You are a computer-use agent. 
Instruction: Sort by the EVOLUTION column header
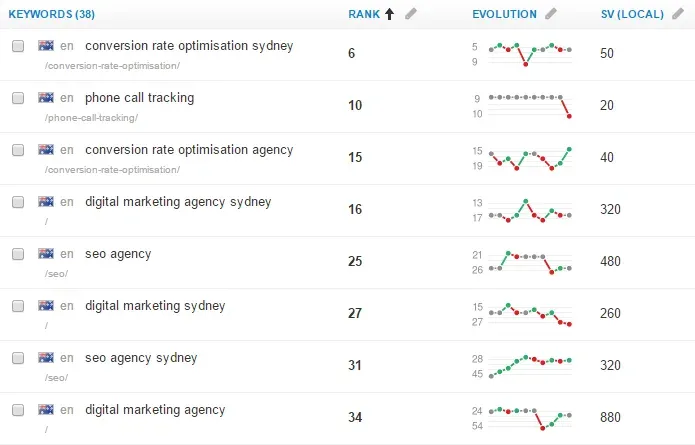click(504, 14)
